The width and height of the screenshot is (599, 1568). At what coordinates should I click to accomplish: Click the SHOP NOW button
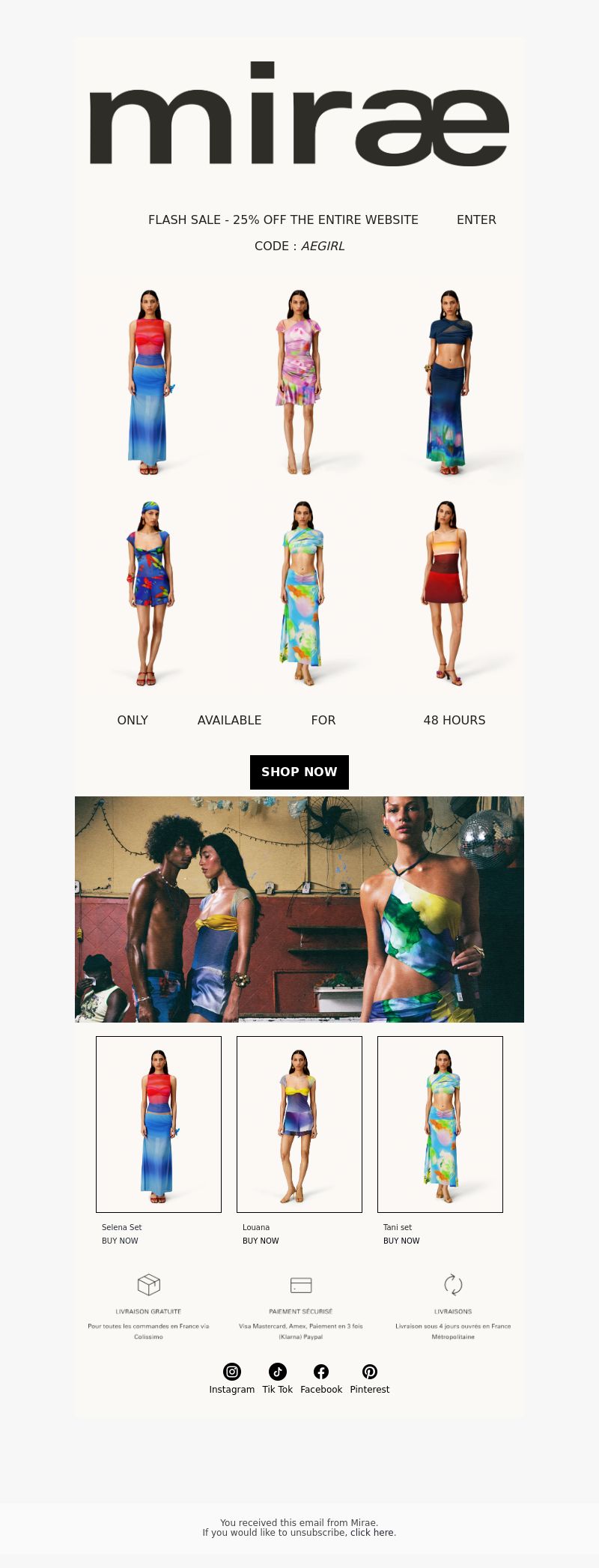point(299,772)
